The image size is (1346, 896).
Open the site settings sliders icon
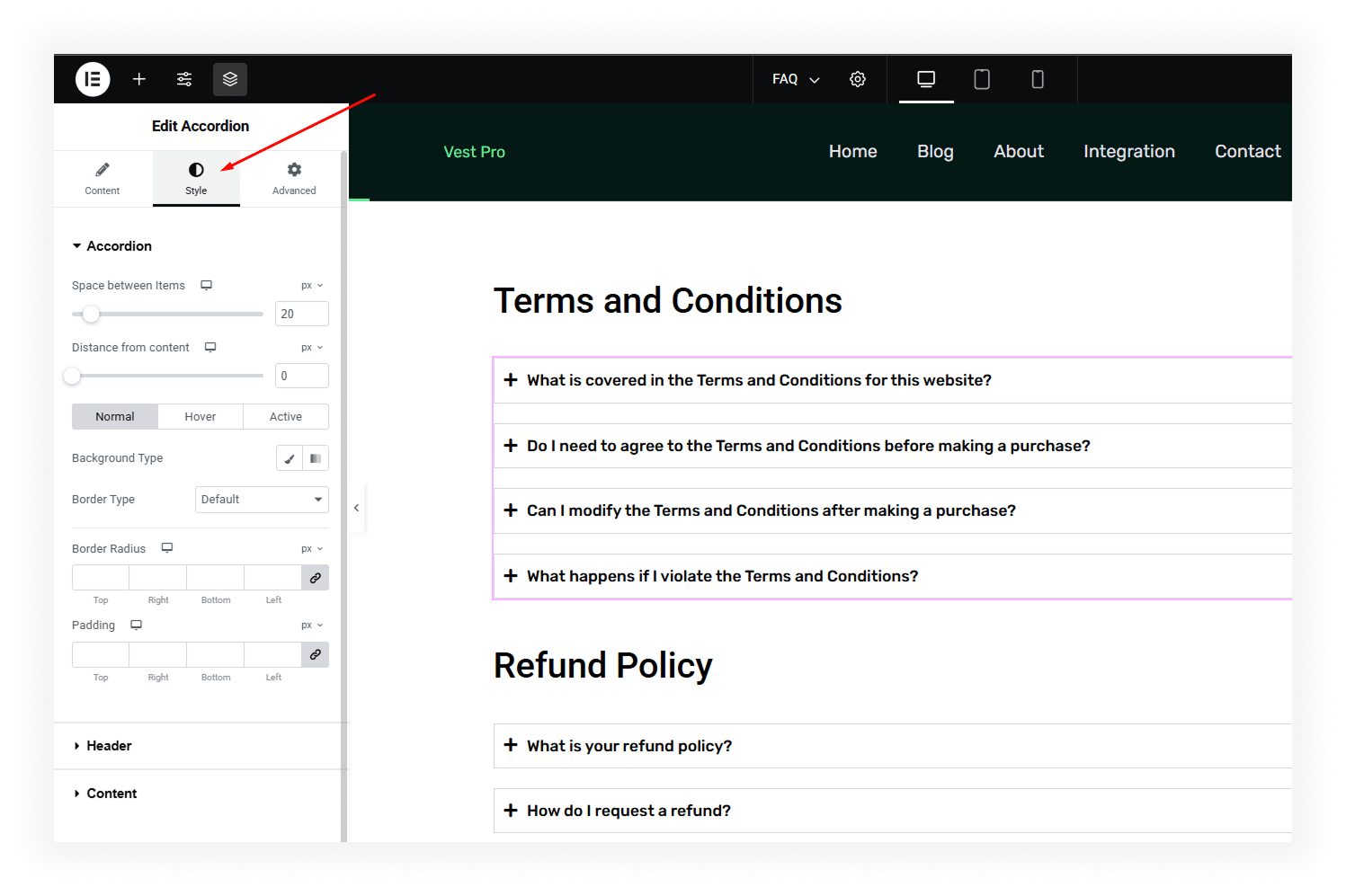[184, 79]
